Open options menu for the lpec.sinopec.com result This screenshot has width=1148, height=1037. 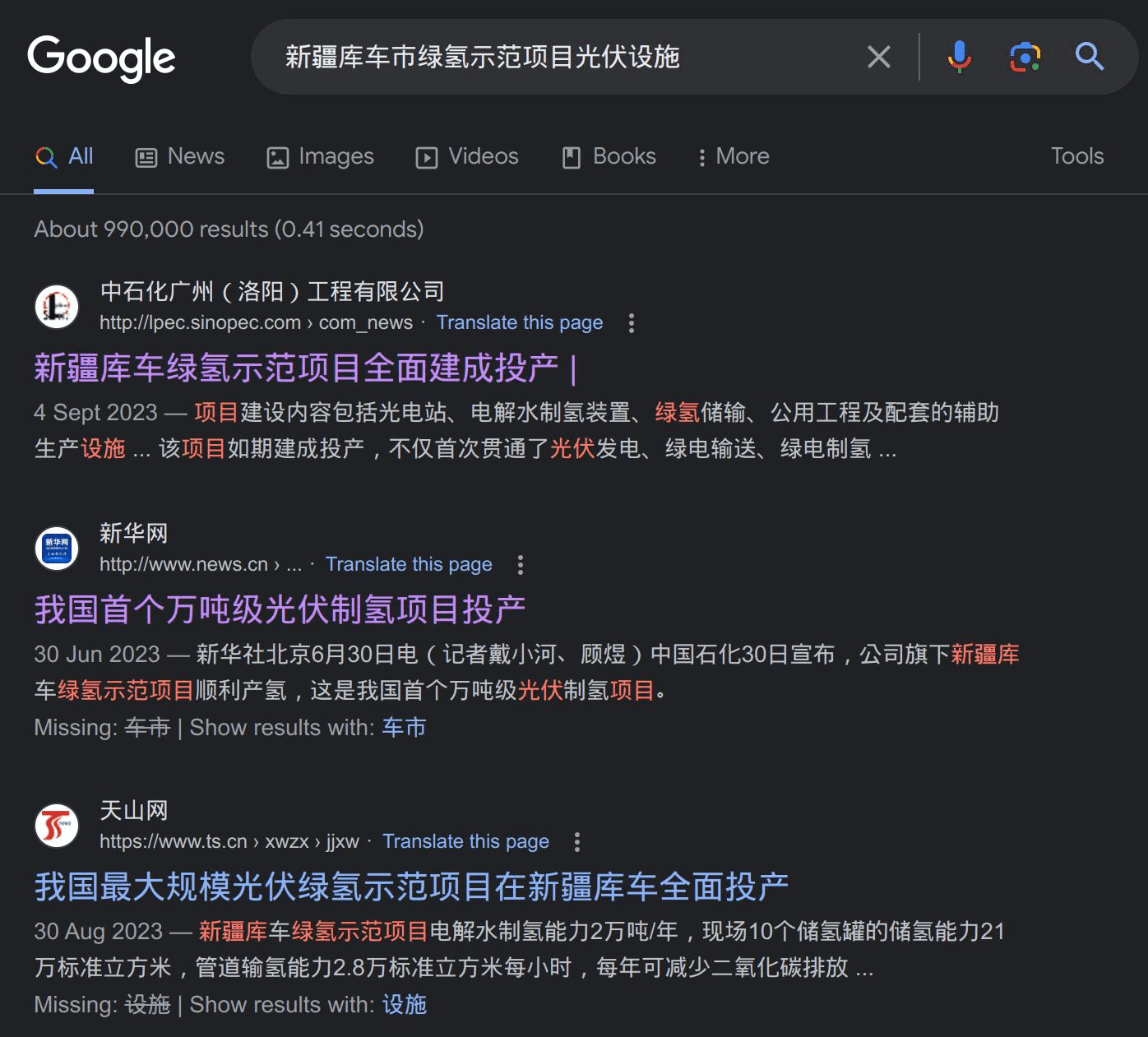coord(632,323)
